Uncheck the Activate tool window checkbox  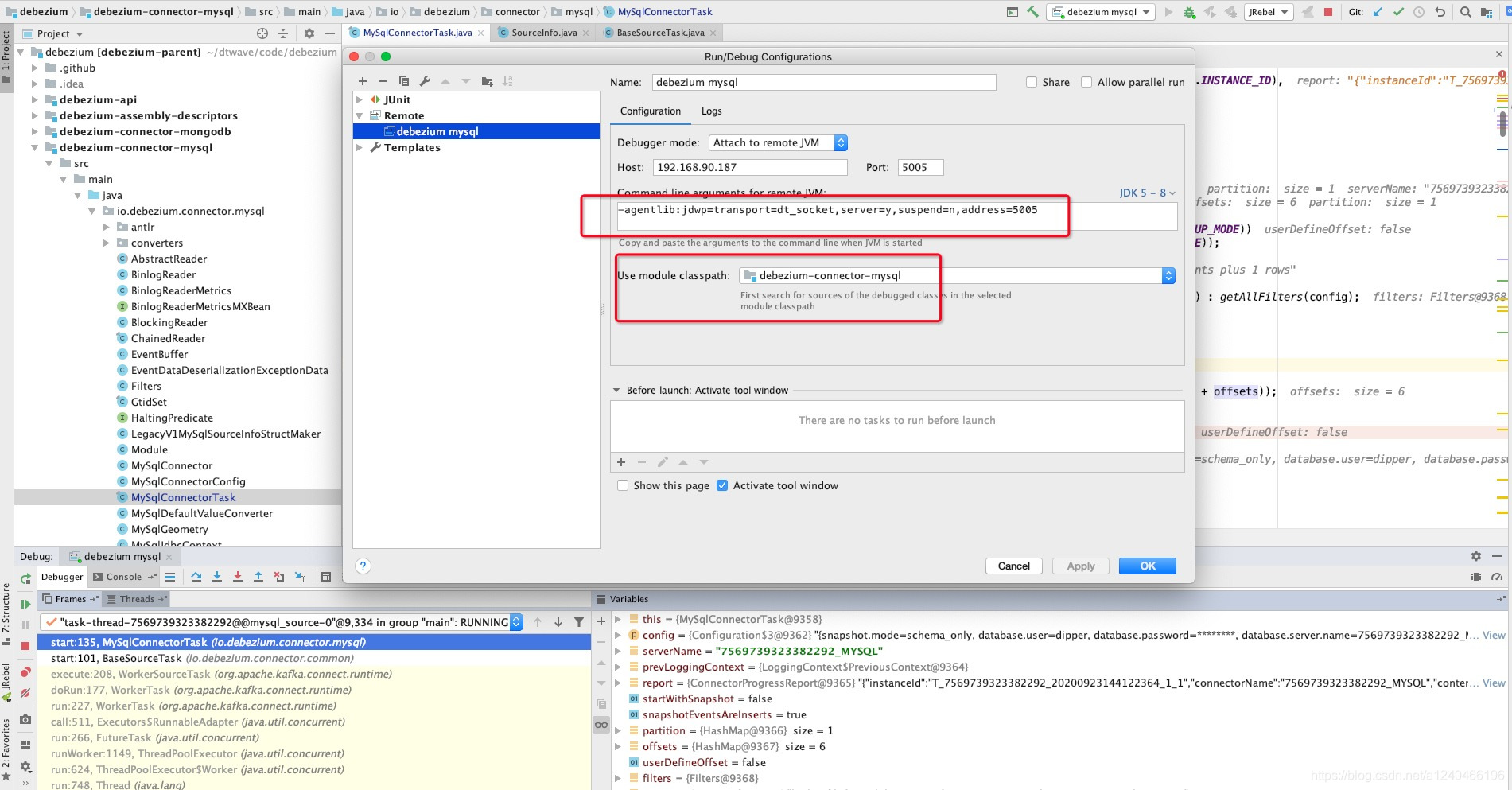click(722, 485)
